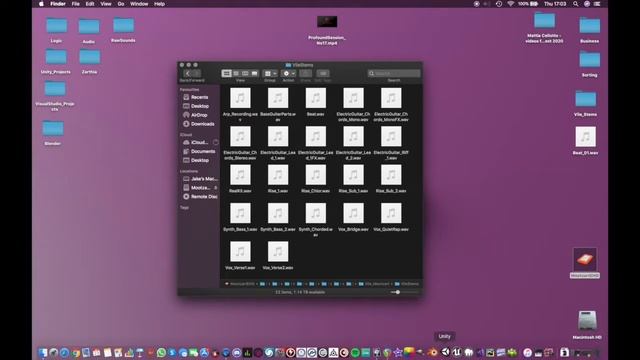Open the File menu

[x=76, y=4]
